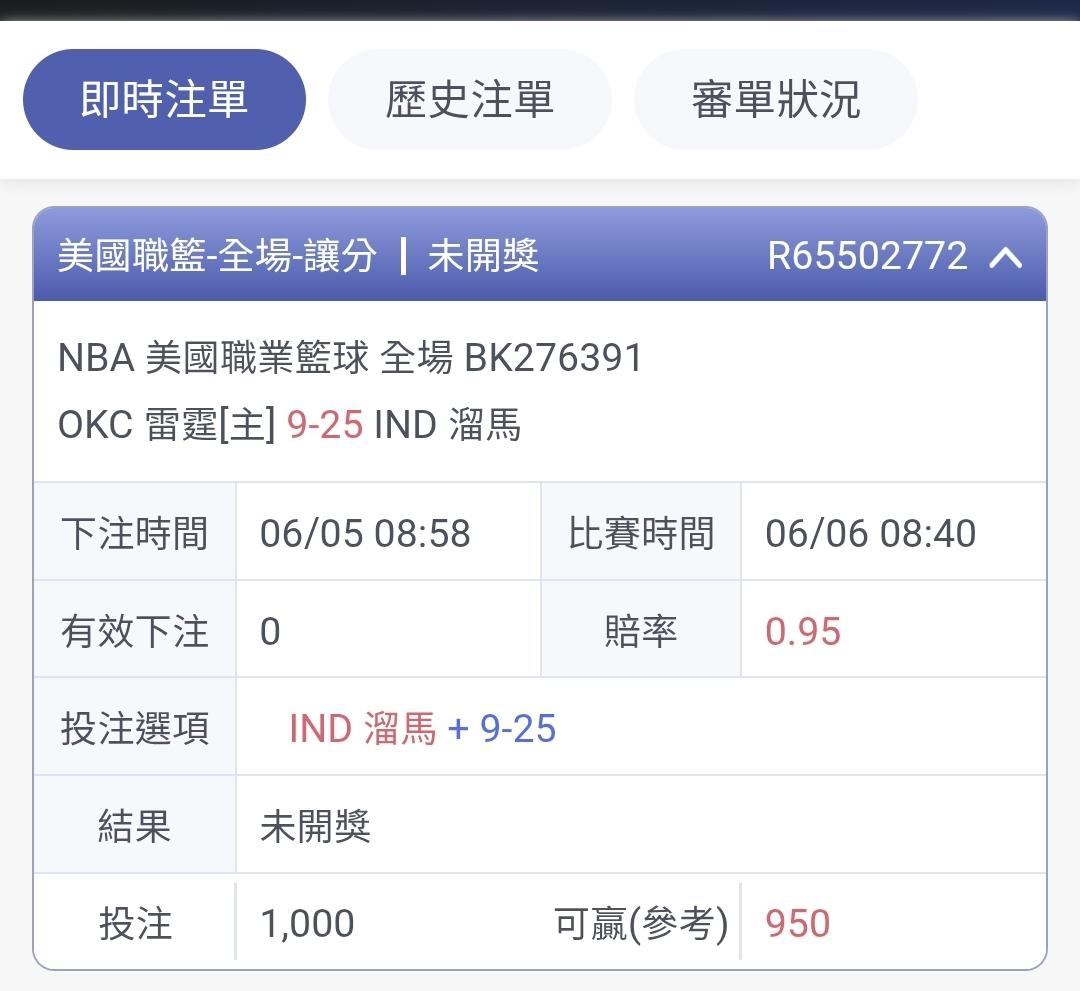
Task: Switch to the 即時注單 tab
Action: tap(164, 99)
